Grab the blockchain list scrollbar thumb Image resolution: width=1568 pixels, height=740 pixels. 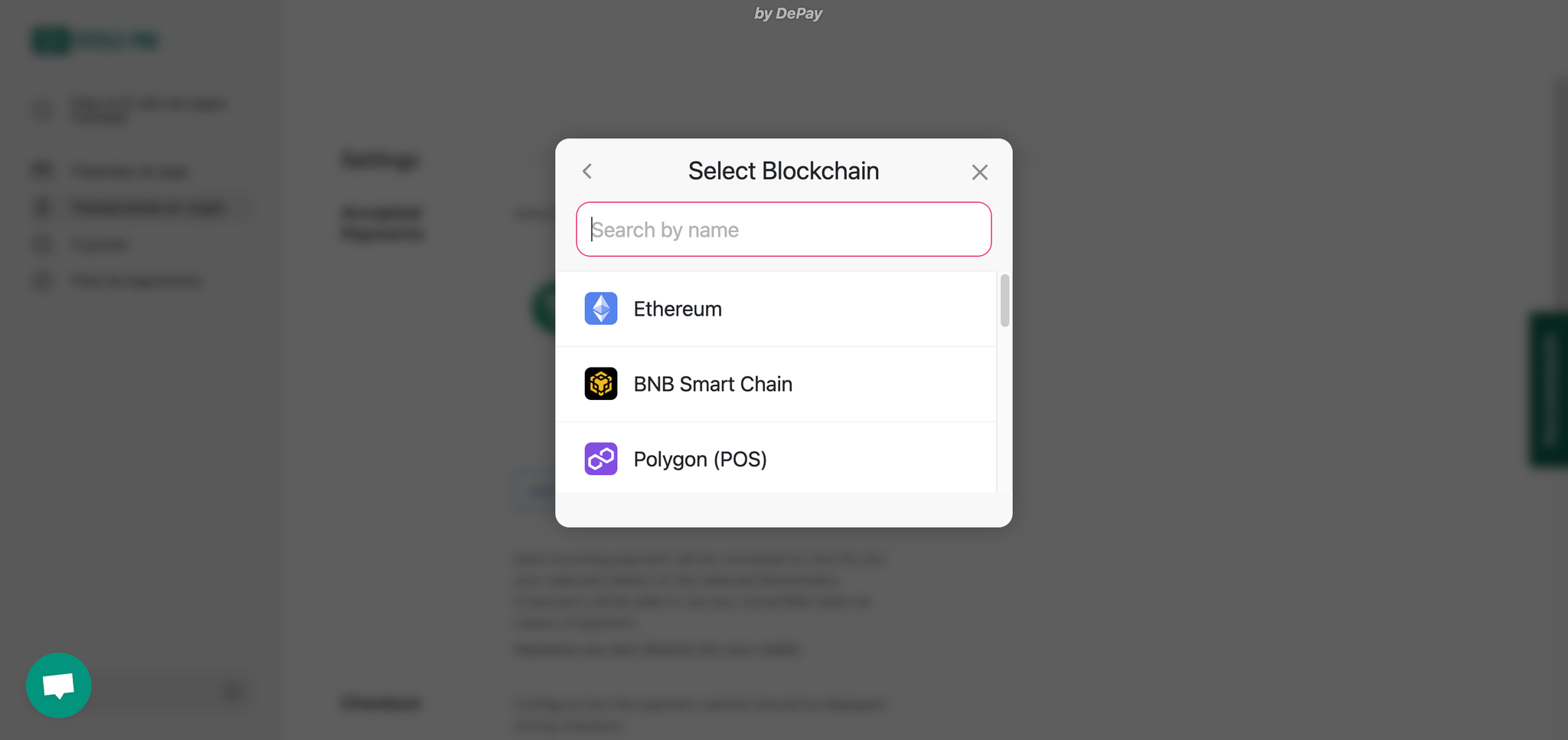coord(1004,300)
